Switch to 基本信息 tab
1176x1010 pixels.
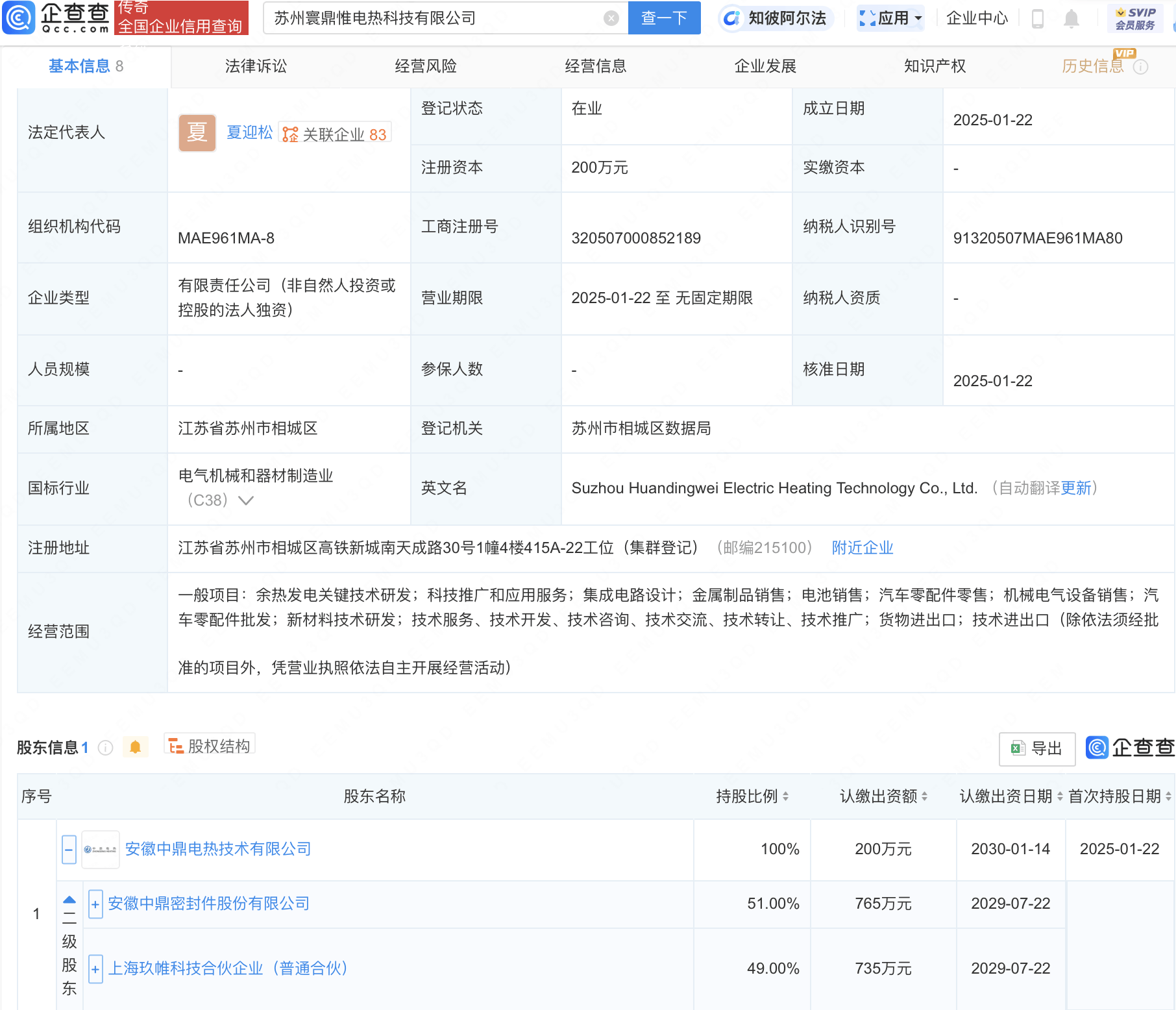(86, 66)
